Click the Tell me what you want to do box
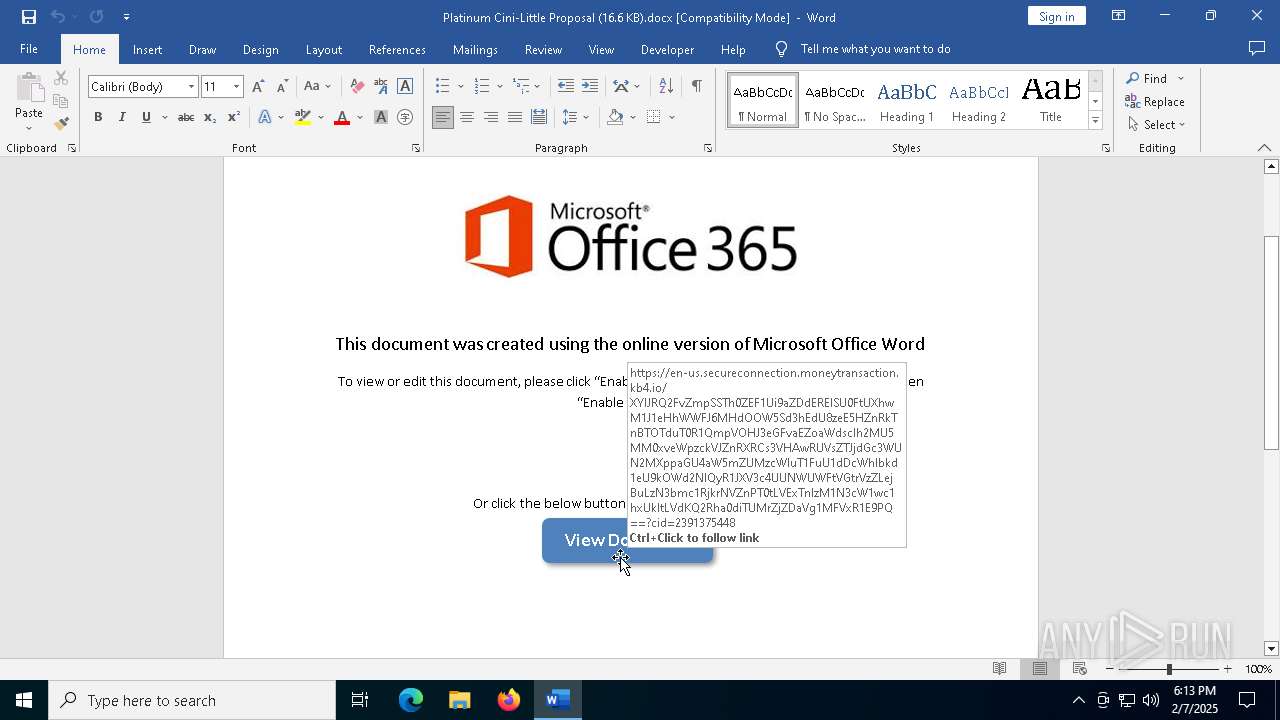The height and width of the screenshot is (720, 1280). click(875, 49)
